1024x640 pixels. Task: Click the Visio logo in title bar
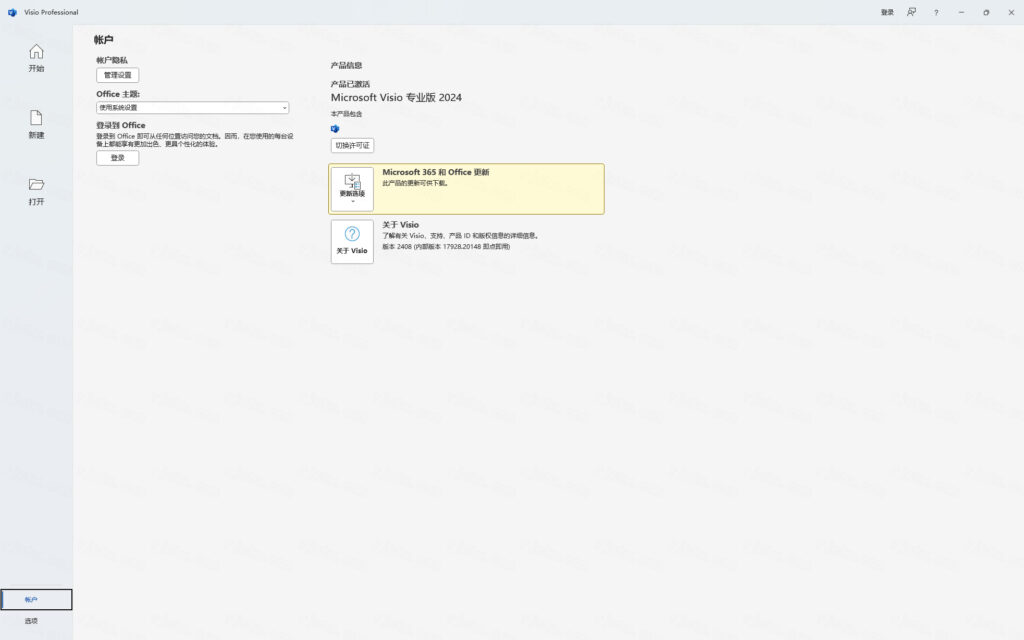click(12, 12)
